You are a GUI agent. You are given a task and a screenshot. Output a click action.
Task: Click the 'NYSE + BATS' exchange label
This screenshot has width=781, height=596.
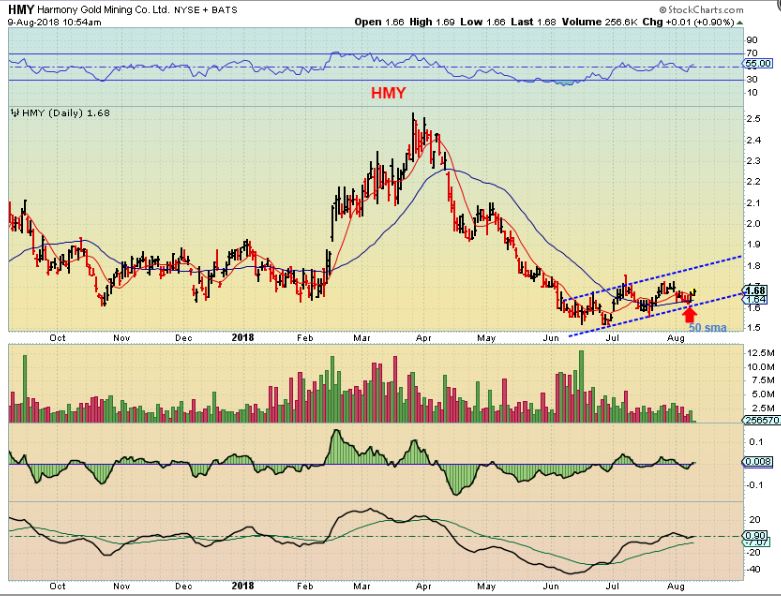tap(206, 10)
